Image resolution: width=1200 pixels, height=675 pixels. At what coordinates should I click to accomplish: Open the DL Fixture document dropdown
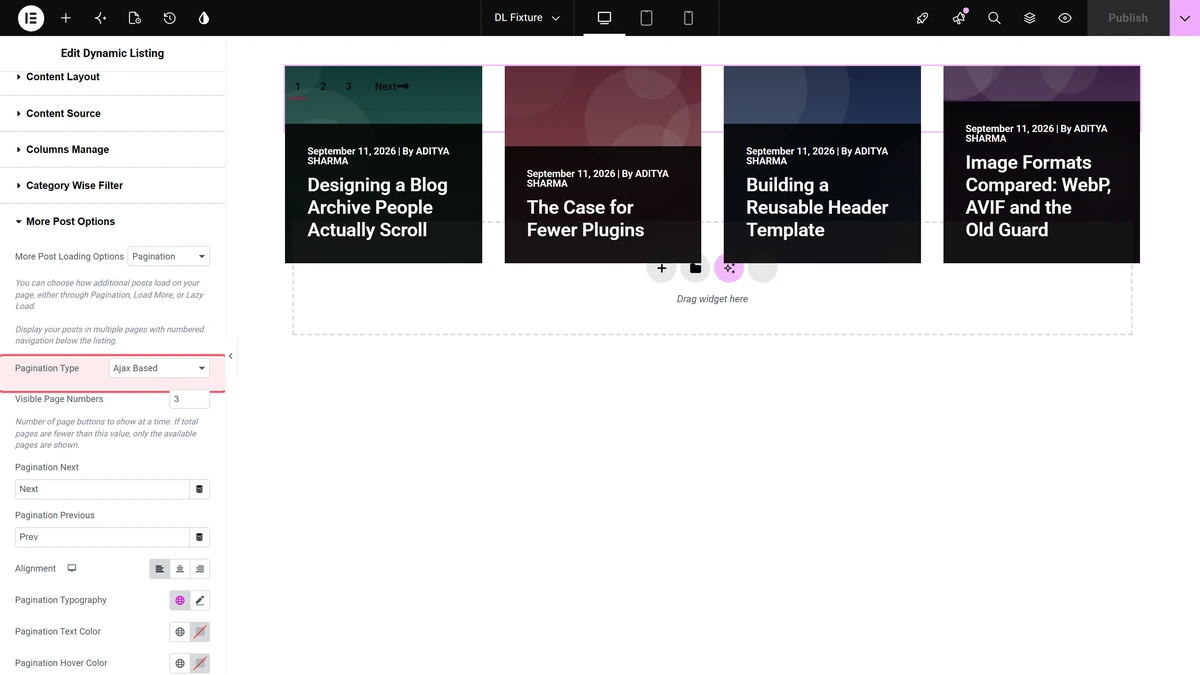click(527, 18)
